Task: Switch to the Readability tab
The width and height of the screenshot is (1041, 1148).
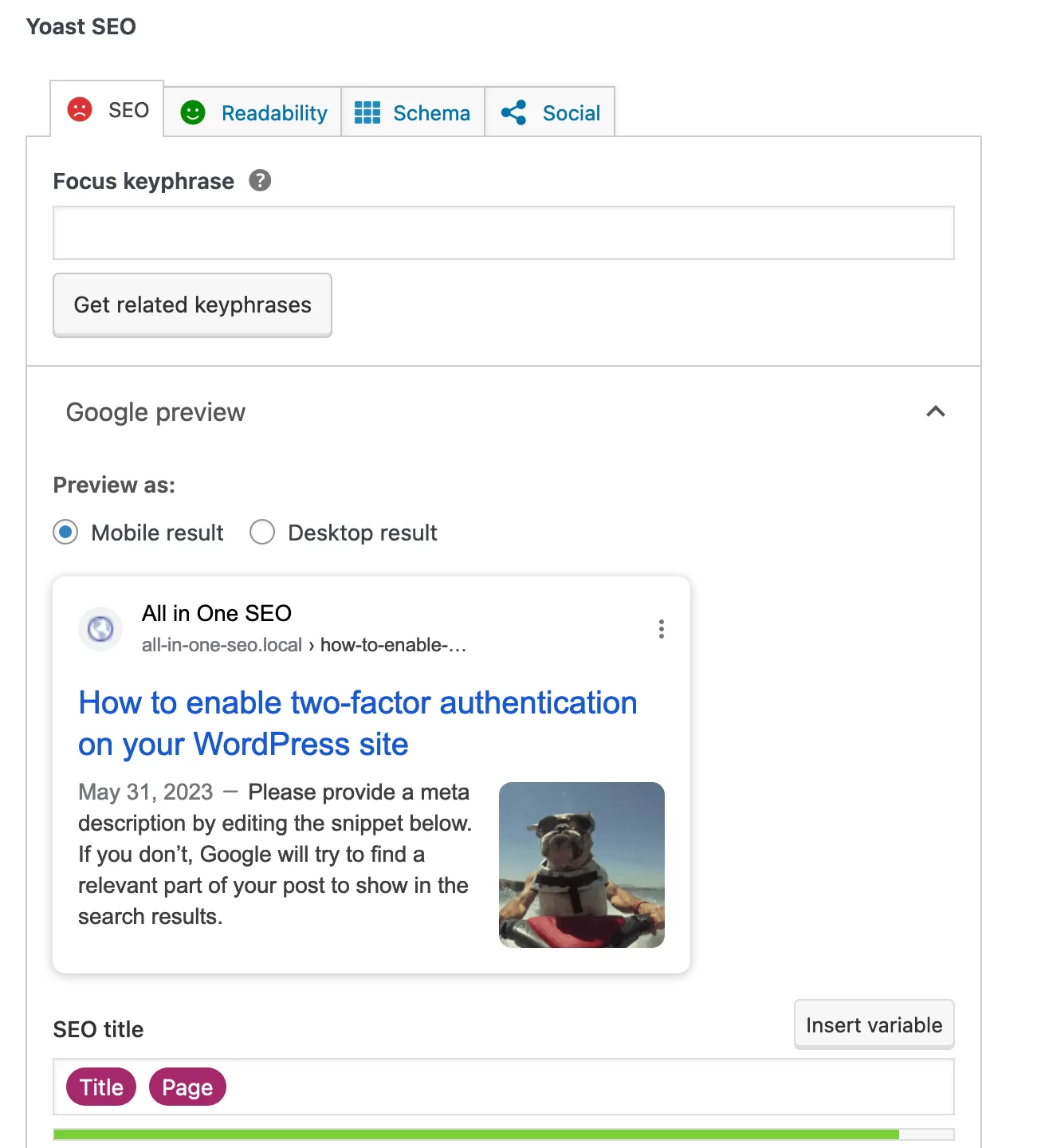Action: click(x=253, y=112)
